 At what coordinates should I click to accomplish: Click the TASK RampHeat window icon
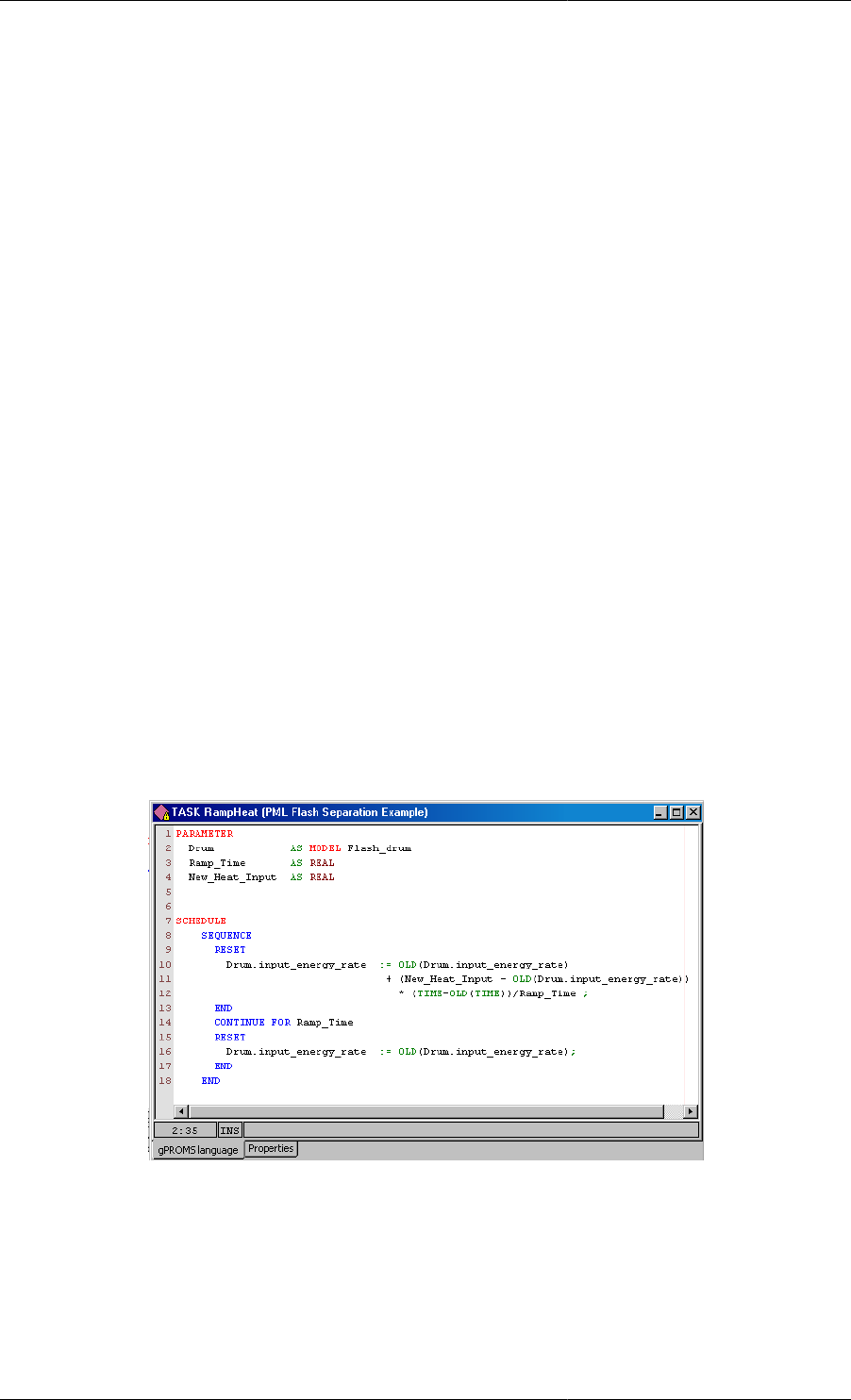[x=161, y=812]
